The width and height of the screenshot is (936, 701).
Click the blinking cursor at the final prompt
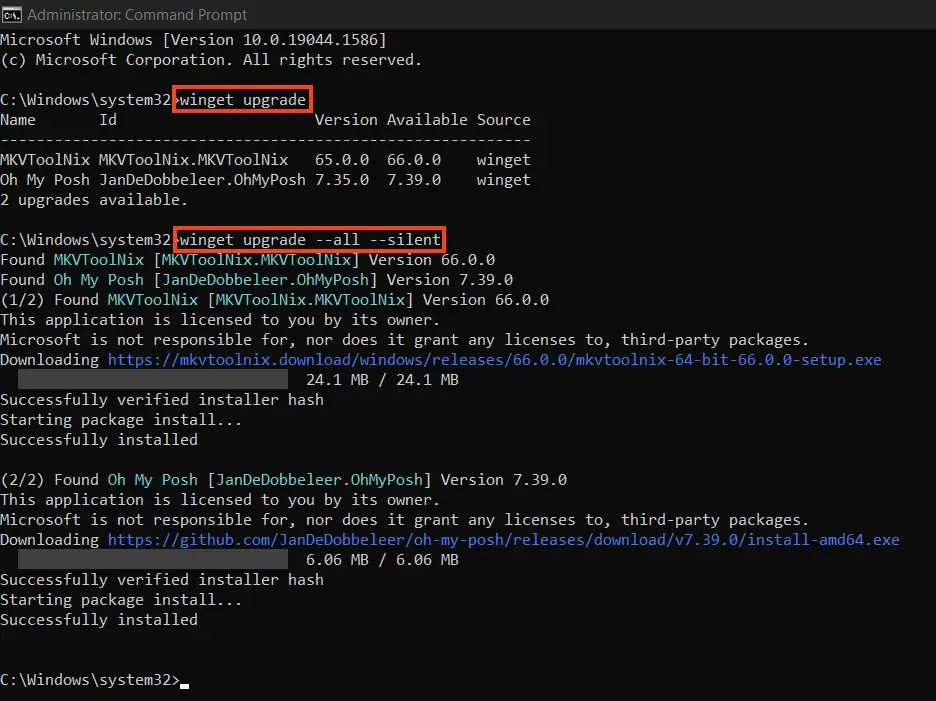(184, 683)
